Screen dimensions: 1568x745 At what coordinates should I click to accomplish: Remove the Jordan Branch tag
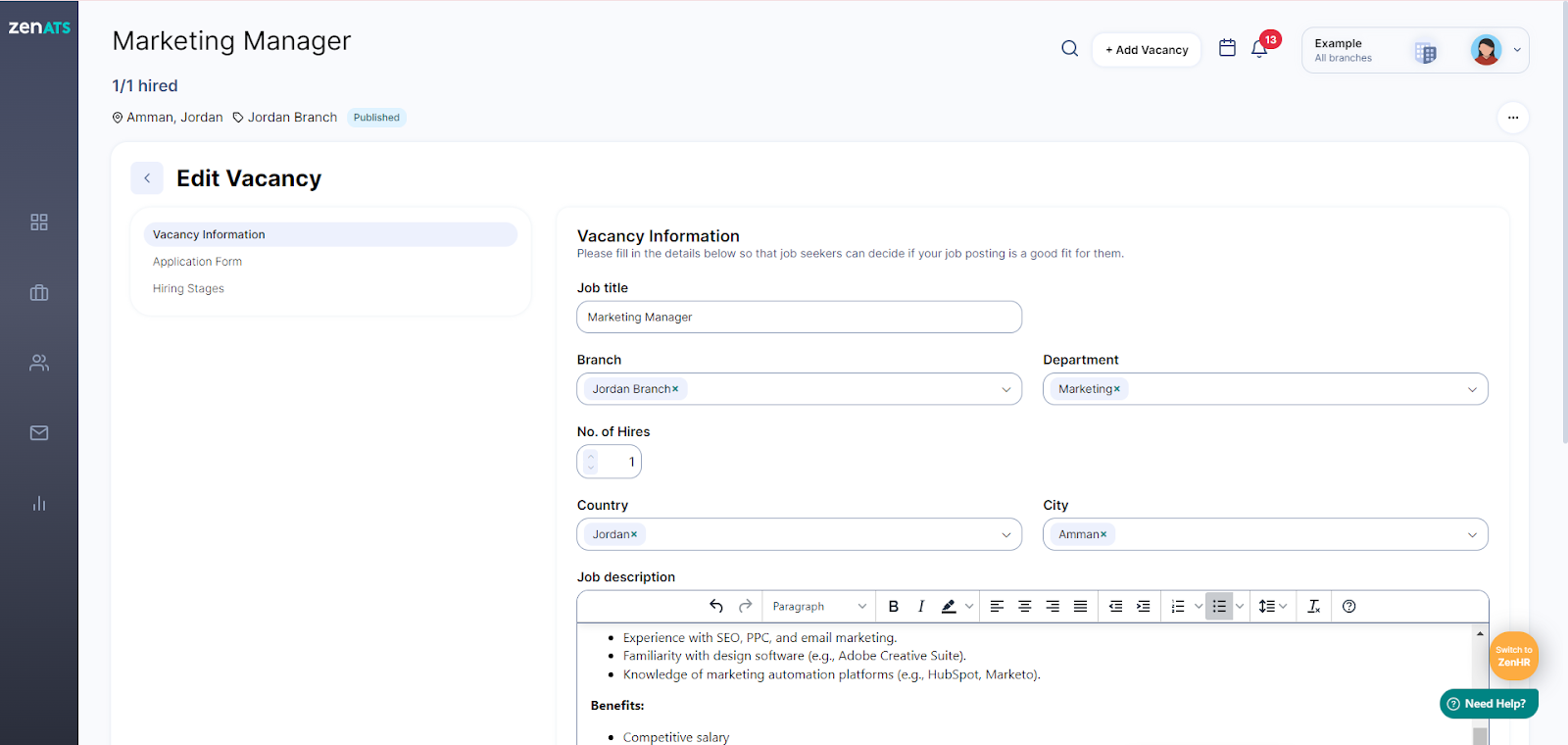675,389
